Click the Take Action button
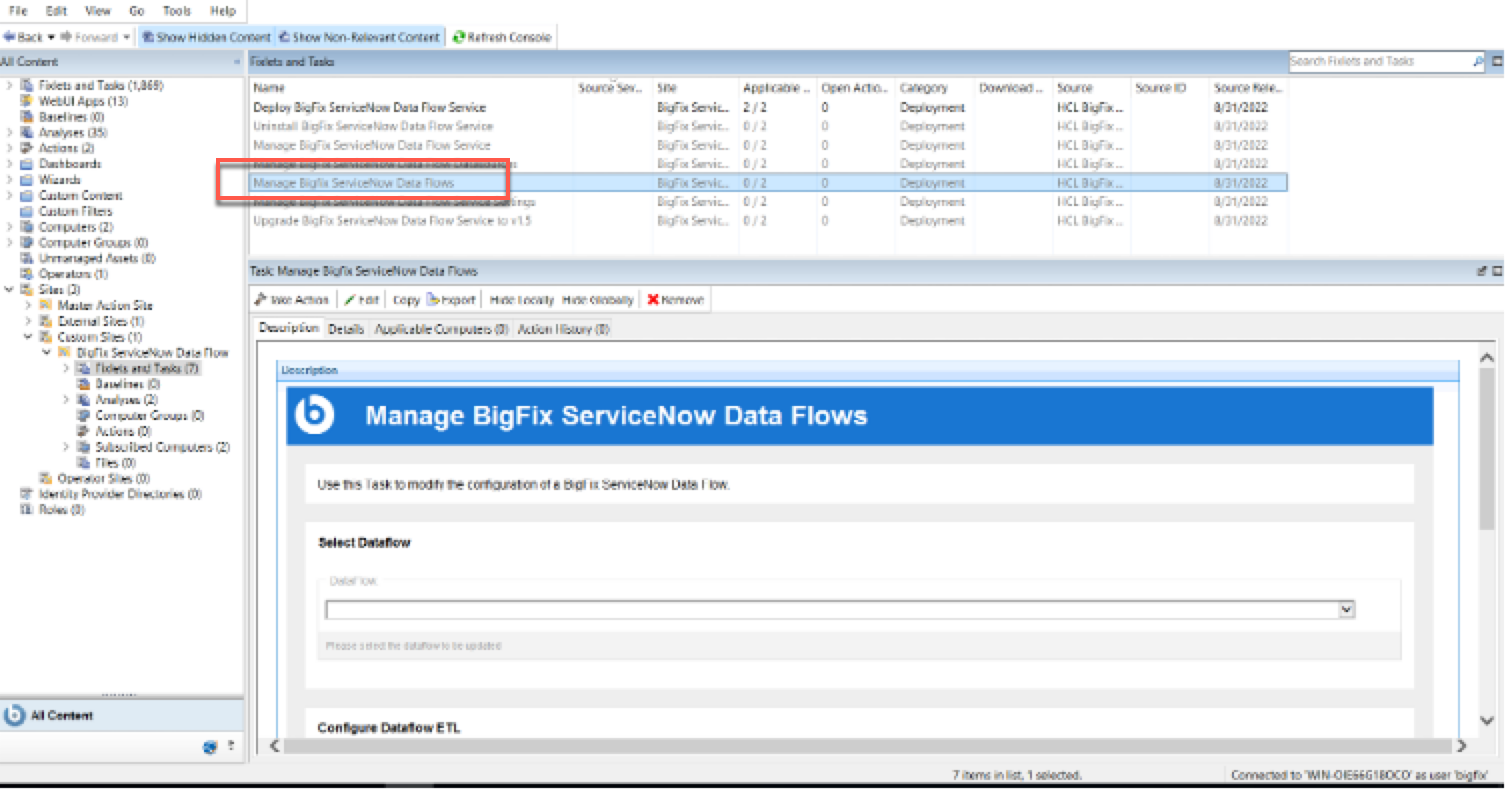1510x790 pixels. click(292, 300)
